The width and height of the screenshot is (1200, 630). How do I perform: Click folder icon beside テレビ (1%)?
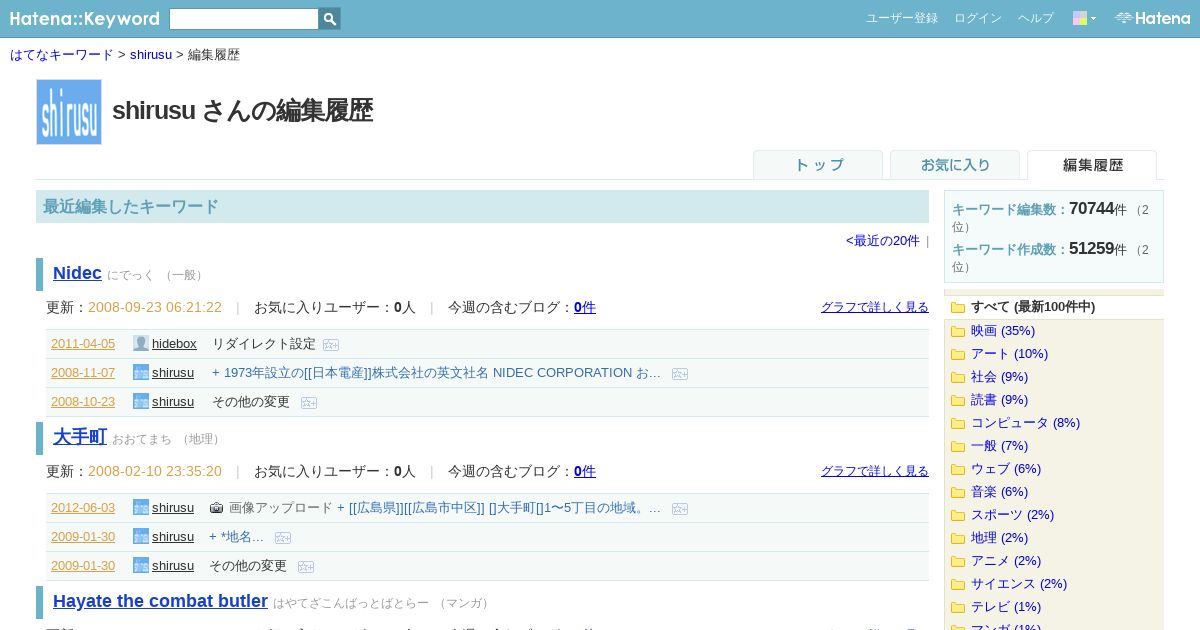pyautogui.click(x=958, y=607)
